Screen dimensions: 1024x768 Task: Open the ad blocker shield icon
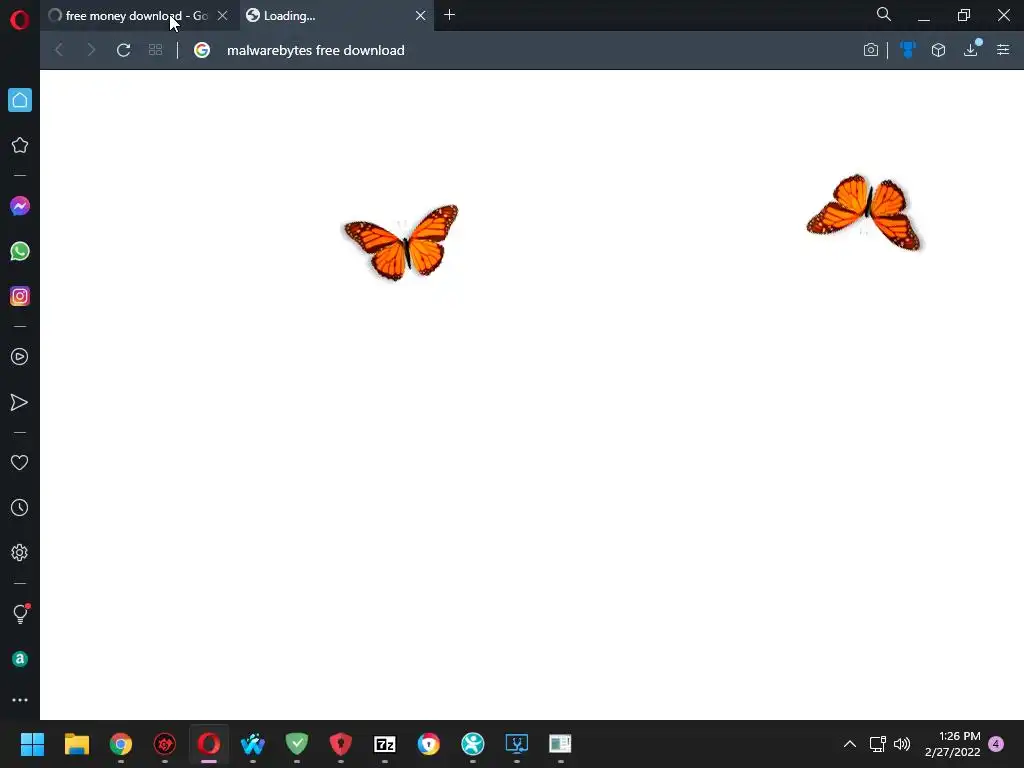tap(908, 50)
